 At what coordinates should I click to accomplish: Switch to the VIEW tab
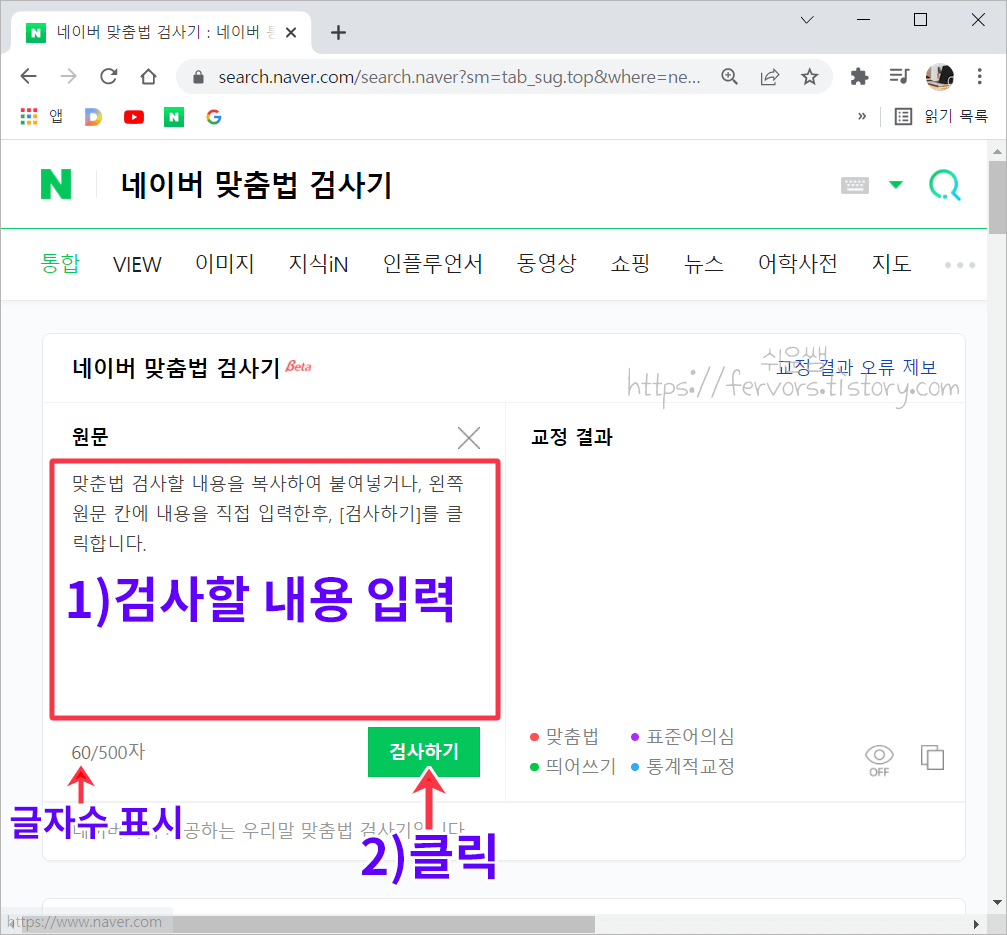click(137, 264)
